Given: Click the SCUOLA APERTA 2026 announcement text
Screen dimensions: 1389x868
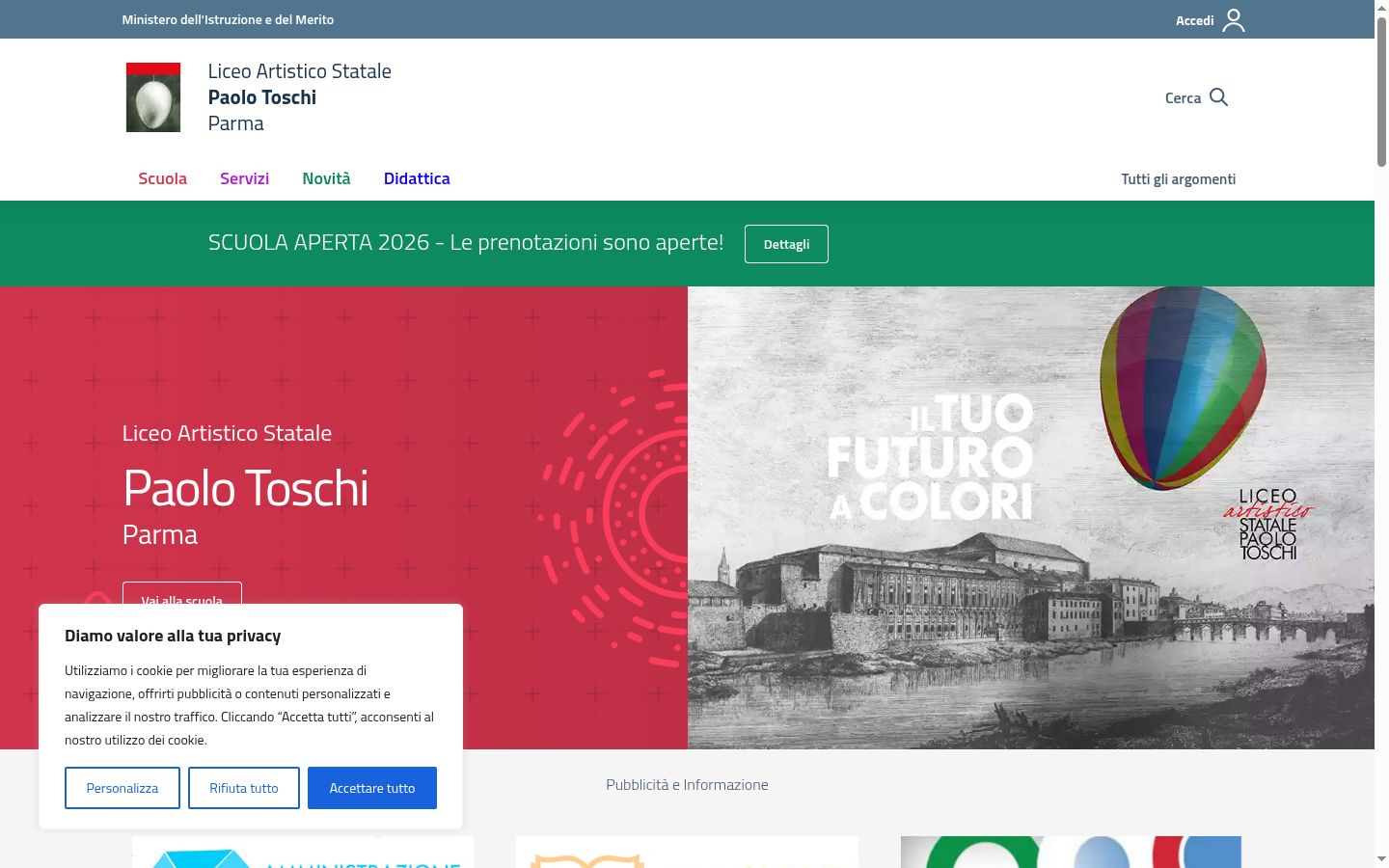Looking at the screenshot, I should pyautogui.click(x=466, y=242).
